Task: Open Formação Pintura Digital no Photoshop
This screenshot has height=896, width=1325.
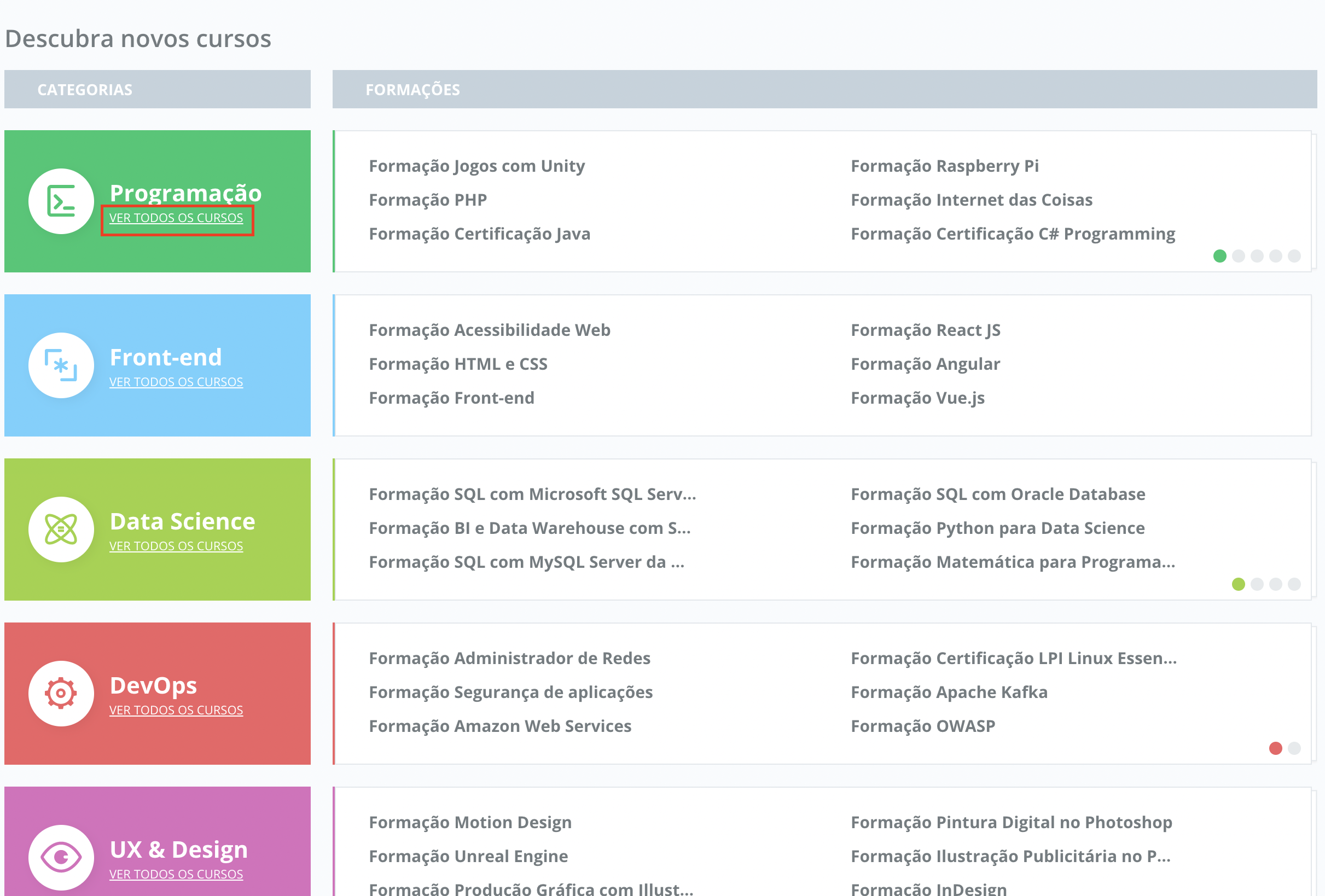Action: (x=1012, y=823)
